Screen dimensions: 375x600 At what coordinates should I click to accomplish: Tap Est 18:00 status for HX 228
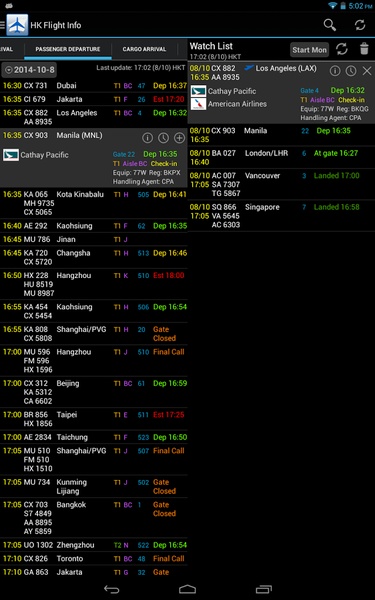[169, 276]
